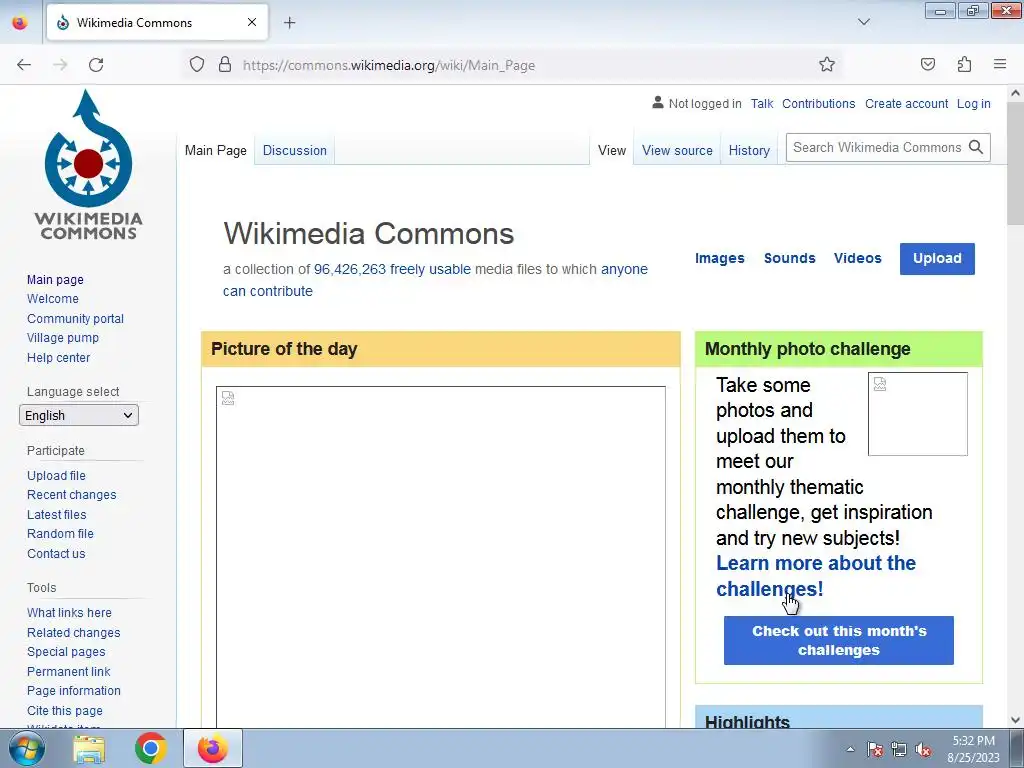Click the Upload button
The image size is (1024, 768).
pos(937,259)
